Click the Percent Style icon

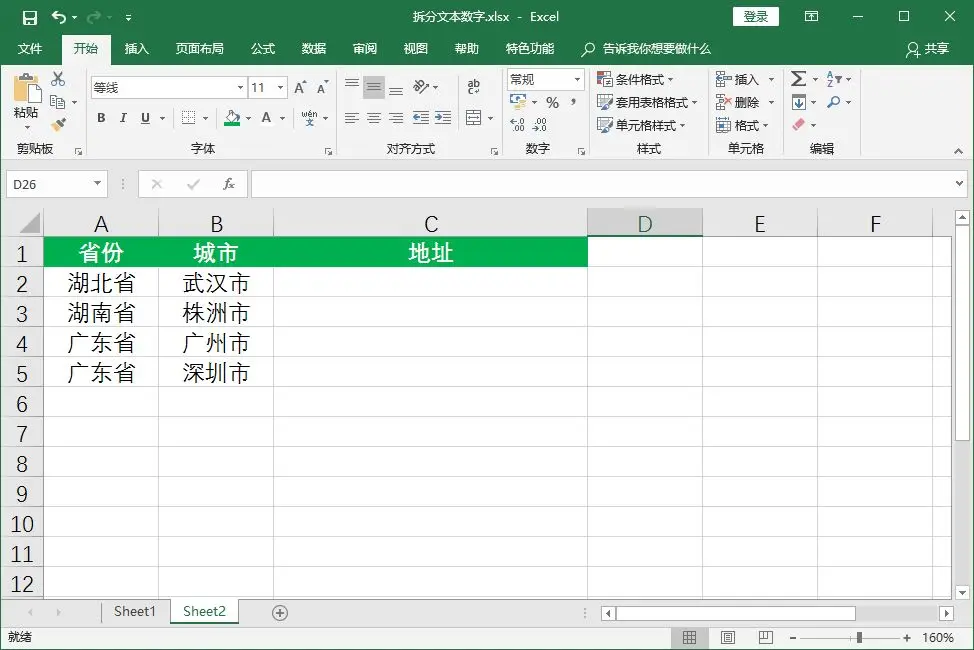click(x=552, y=102)
